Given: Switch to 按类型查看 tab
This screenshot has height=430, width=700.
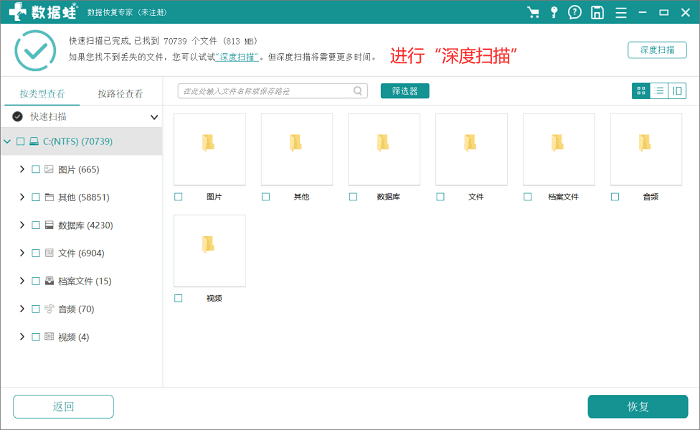Looking at the screenshot, I should [x=42, y=93].
